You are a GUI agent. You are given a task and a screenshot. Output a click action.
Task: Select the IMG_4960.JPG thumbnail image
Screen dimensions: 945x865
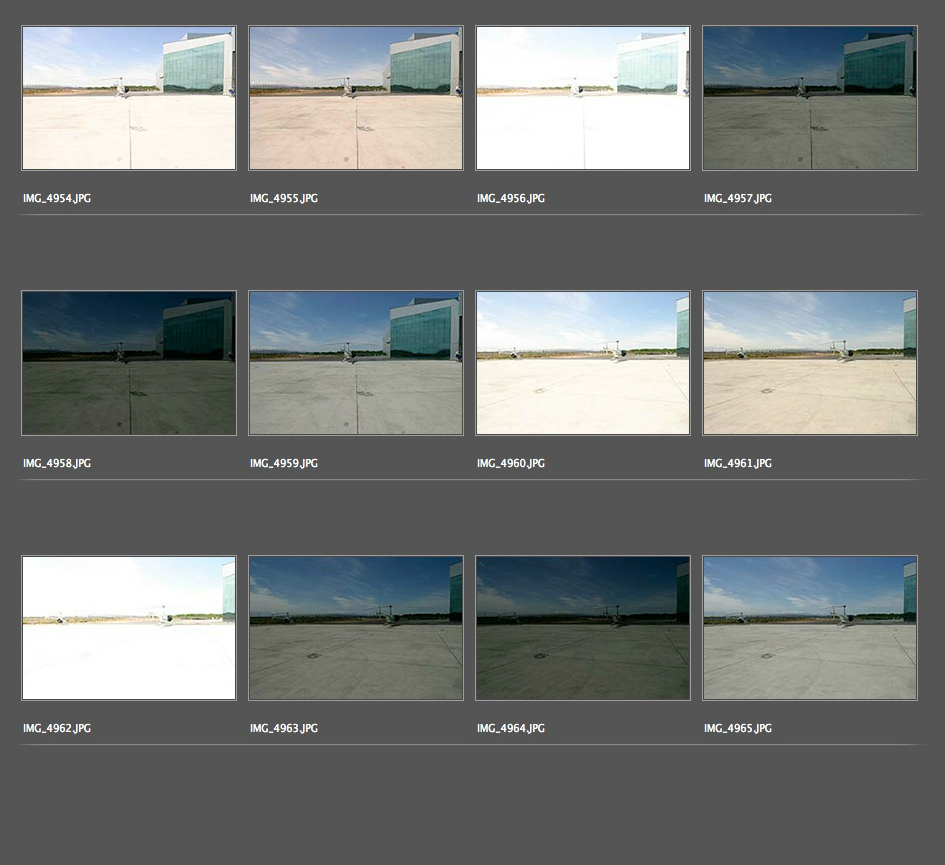click(x=583, y=363)
